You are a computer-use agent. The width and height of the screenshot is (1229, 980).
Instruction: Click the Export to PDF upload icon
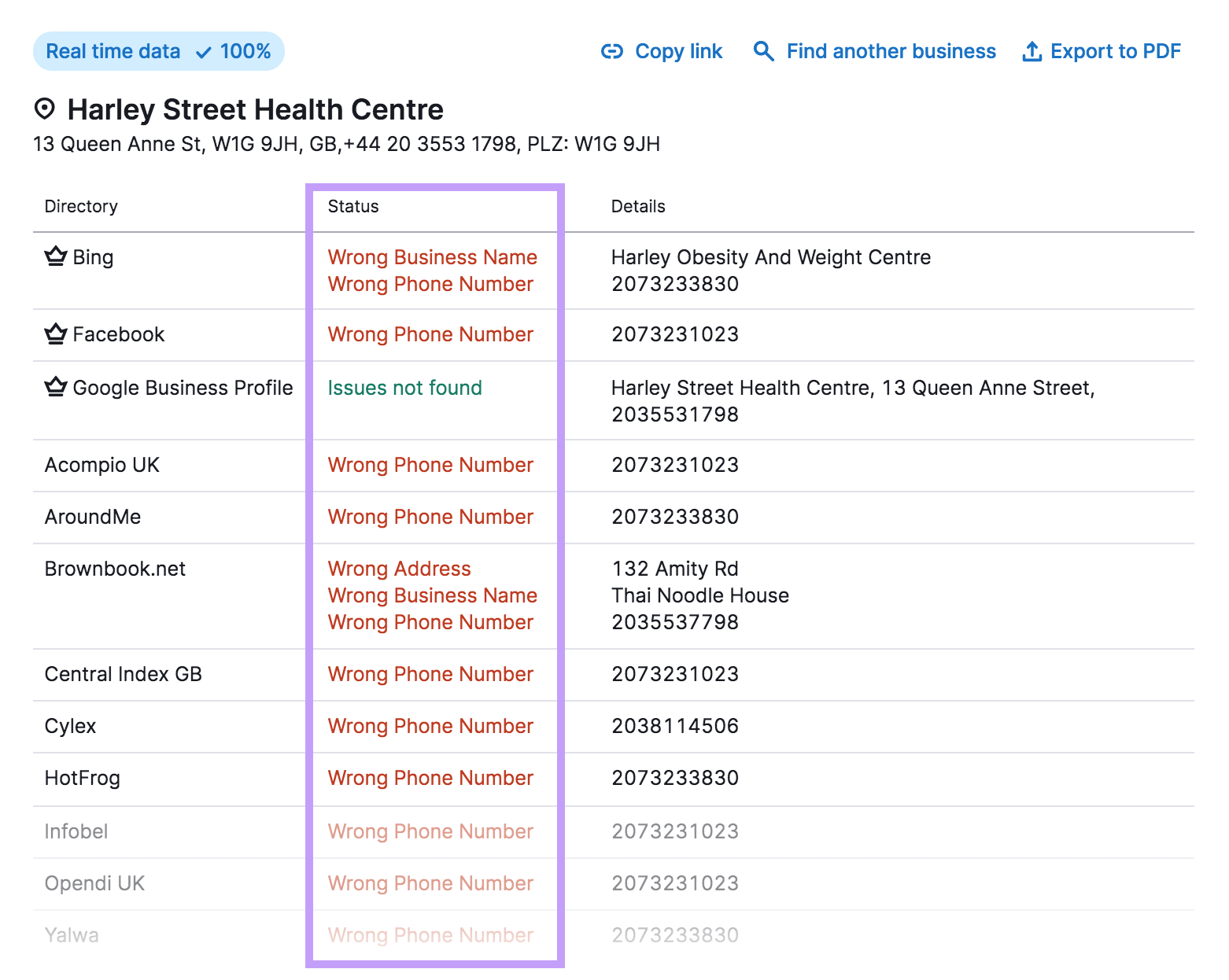coord(1032,52)
